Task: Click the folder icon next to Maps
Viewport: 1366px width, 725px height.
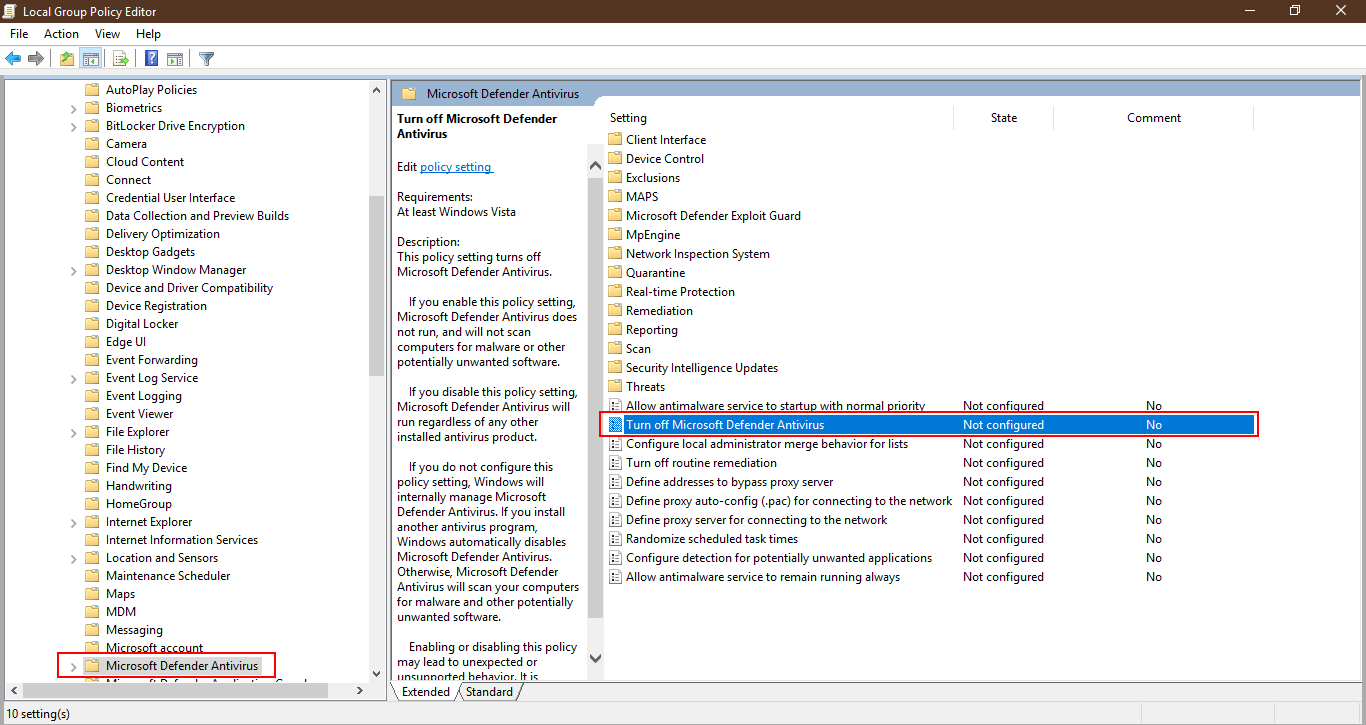Action: tap(92, 594)
